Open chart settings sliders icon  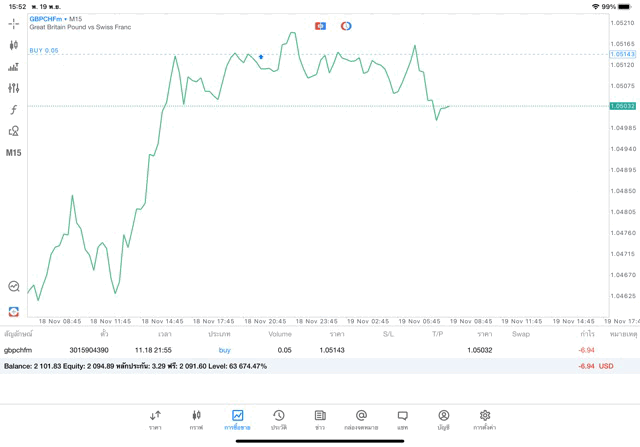(x=13, y=89)
